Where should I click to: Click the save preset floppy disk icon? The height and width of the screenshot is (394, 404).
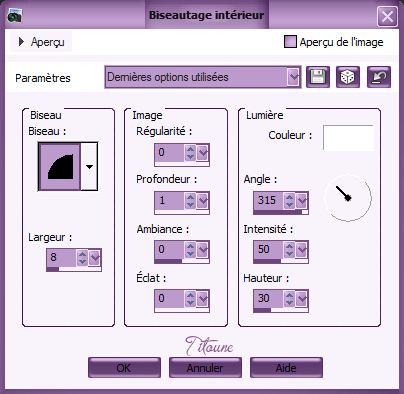pos(318,77)
